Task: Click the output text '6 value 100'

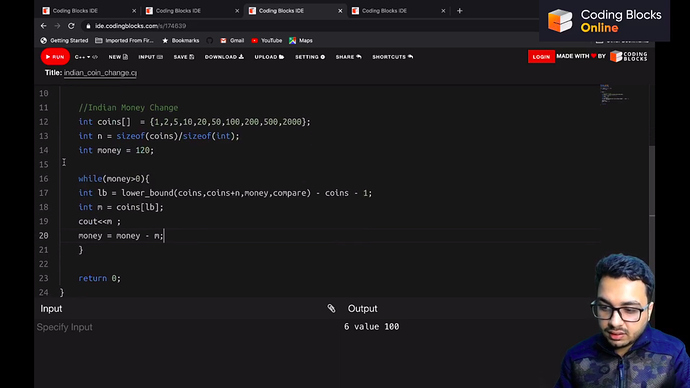Action: click(x=371, y=326)
